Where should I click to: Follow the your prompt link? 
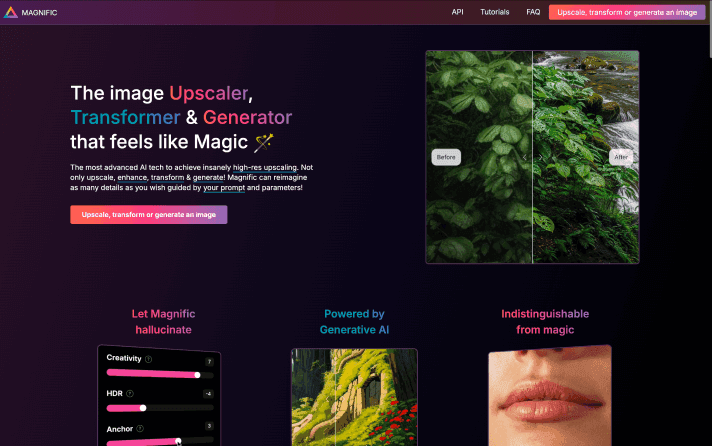point(224,188)
